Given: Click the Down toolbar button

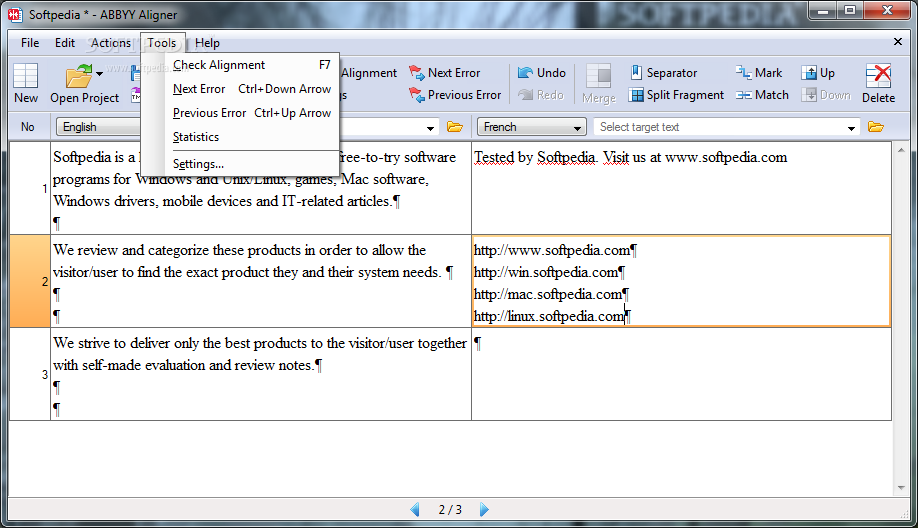Looking at the screenshot, I should pos(826,95).
